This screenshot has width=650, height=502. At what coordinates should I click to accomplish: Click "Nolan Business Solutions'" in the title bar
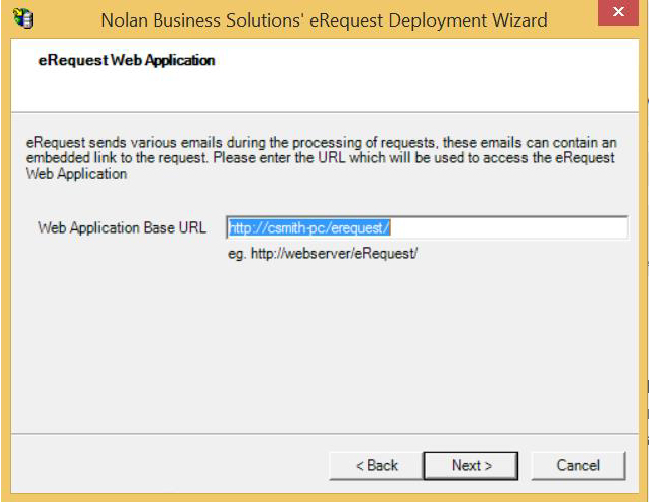coord(189,20)
